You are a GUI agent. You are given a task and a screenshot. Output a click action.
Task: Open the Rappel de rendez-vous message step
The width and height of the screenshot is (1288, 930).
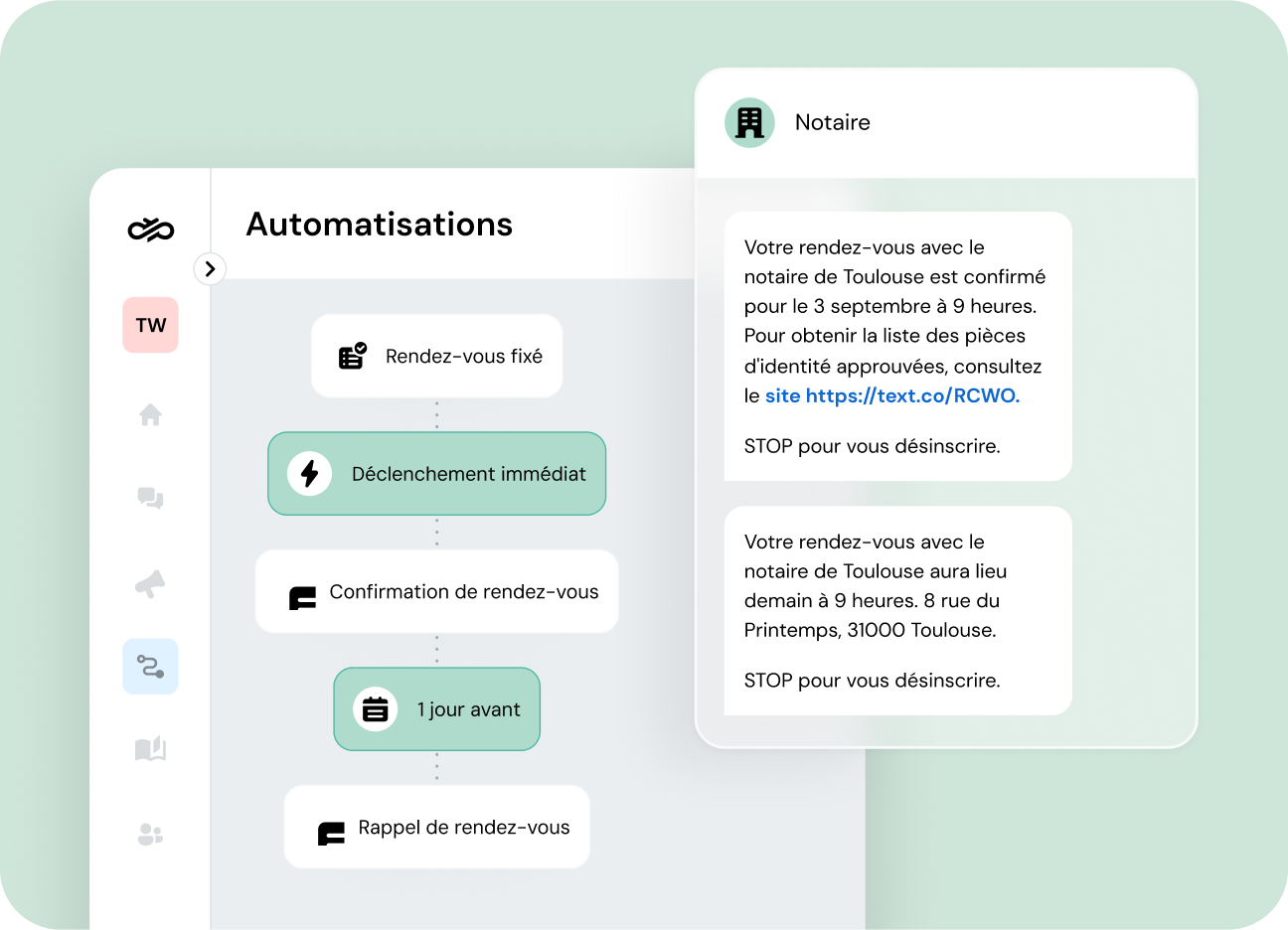[437, 828]
